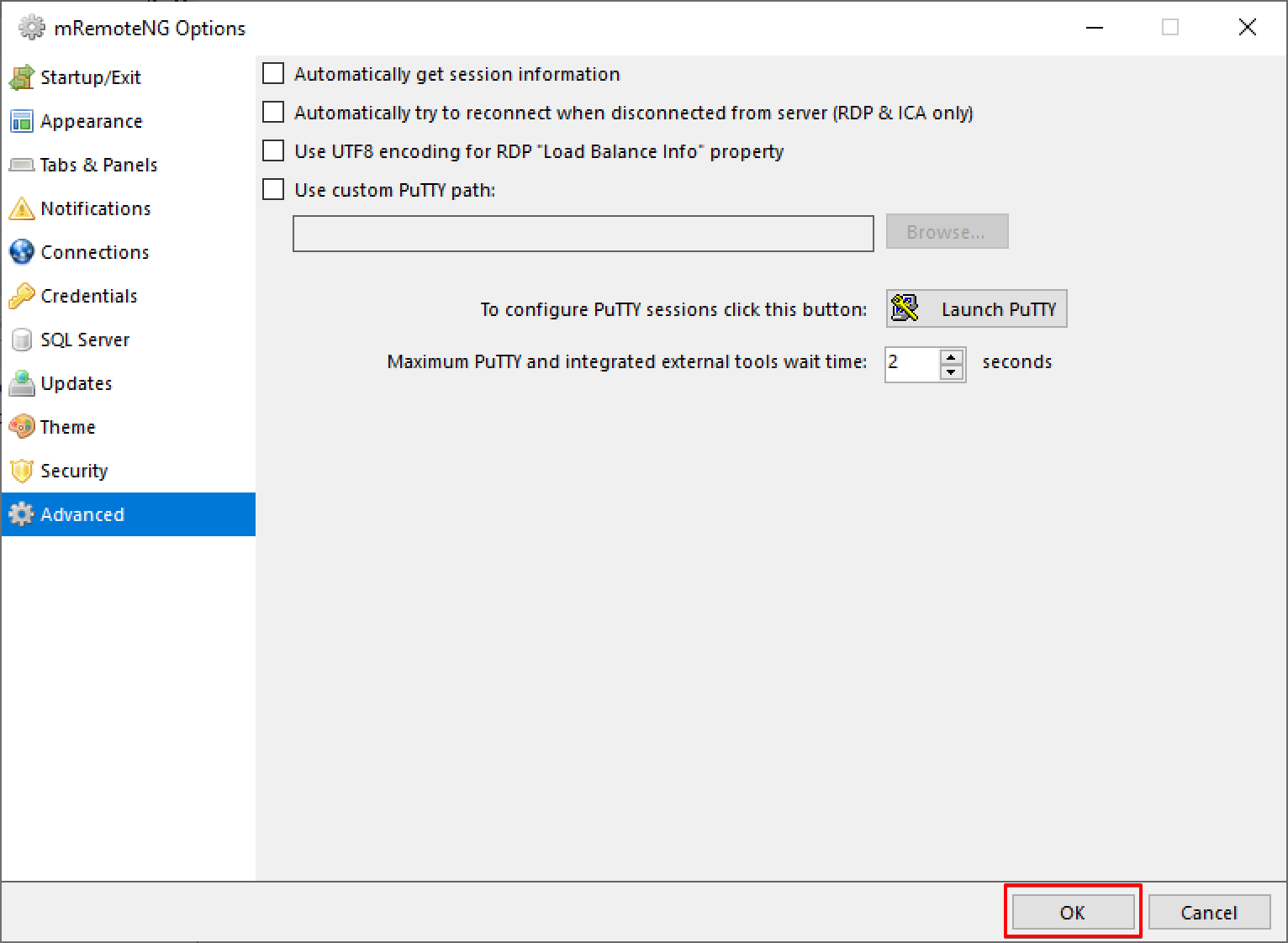Screen dimensions: 1288x943
Task: Increase PuTTY wait time with up arrow
Action: click(952, 356)
